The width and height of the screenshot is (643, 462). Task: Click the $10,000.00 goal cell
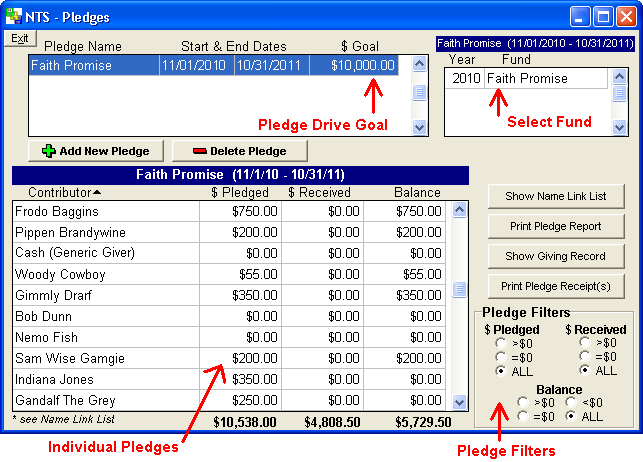(x=354, y=65)
